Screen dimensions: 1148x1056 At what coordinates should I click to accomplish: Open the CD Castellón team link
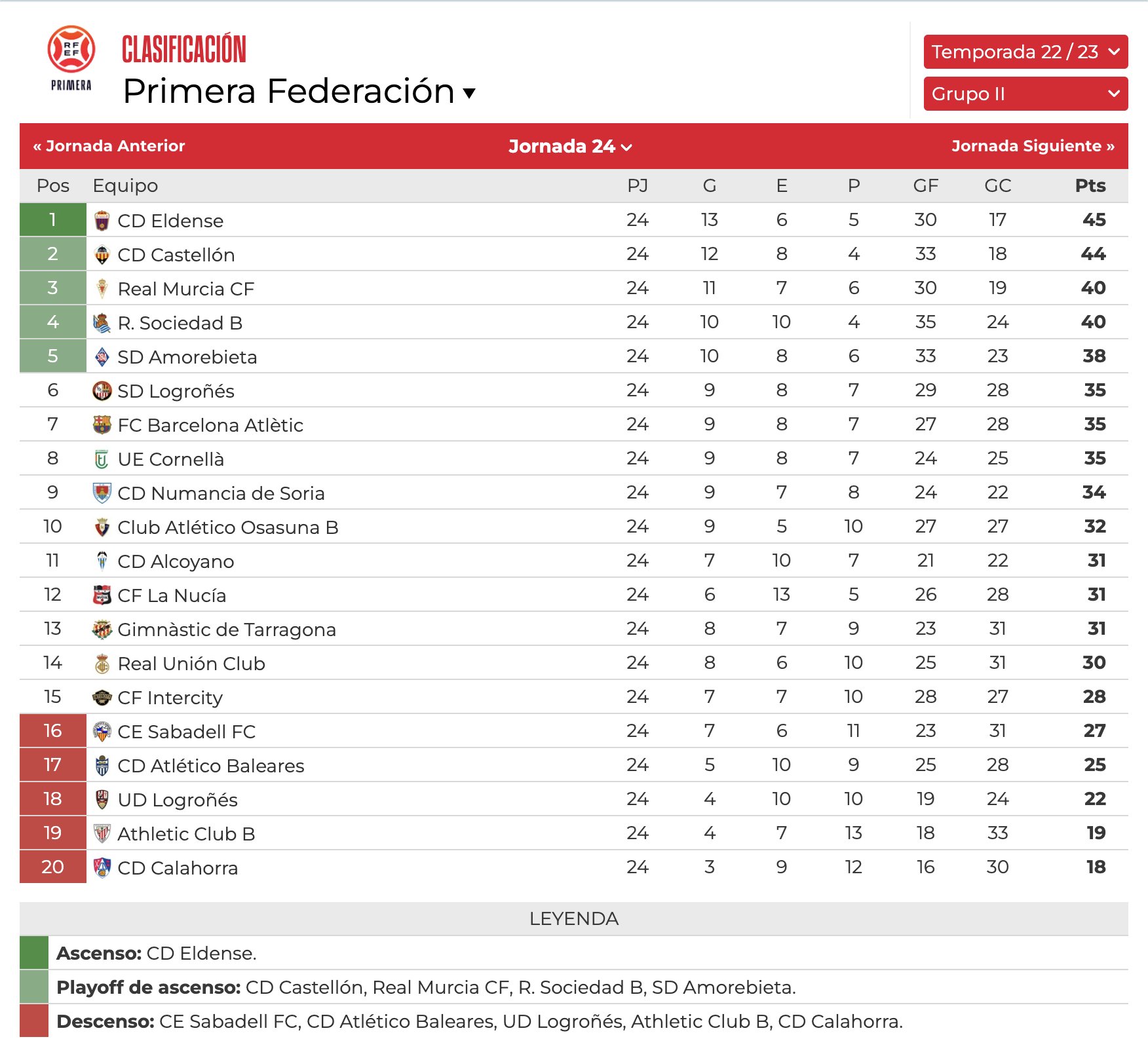(176, 255)
